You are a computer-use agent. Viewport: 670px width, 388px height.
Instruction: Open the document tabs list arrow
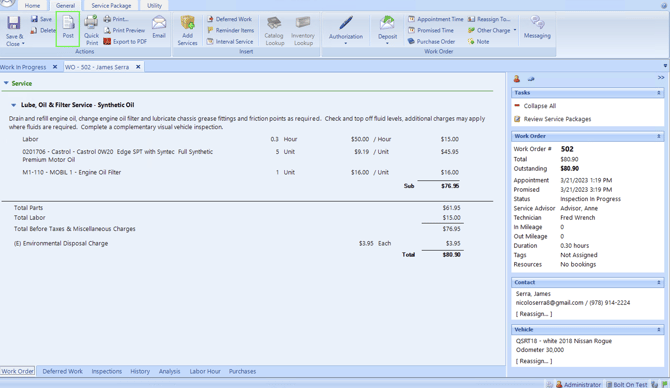click(x=665, y=66)
